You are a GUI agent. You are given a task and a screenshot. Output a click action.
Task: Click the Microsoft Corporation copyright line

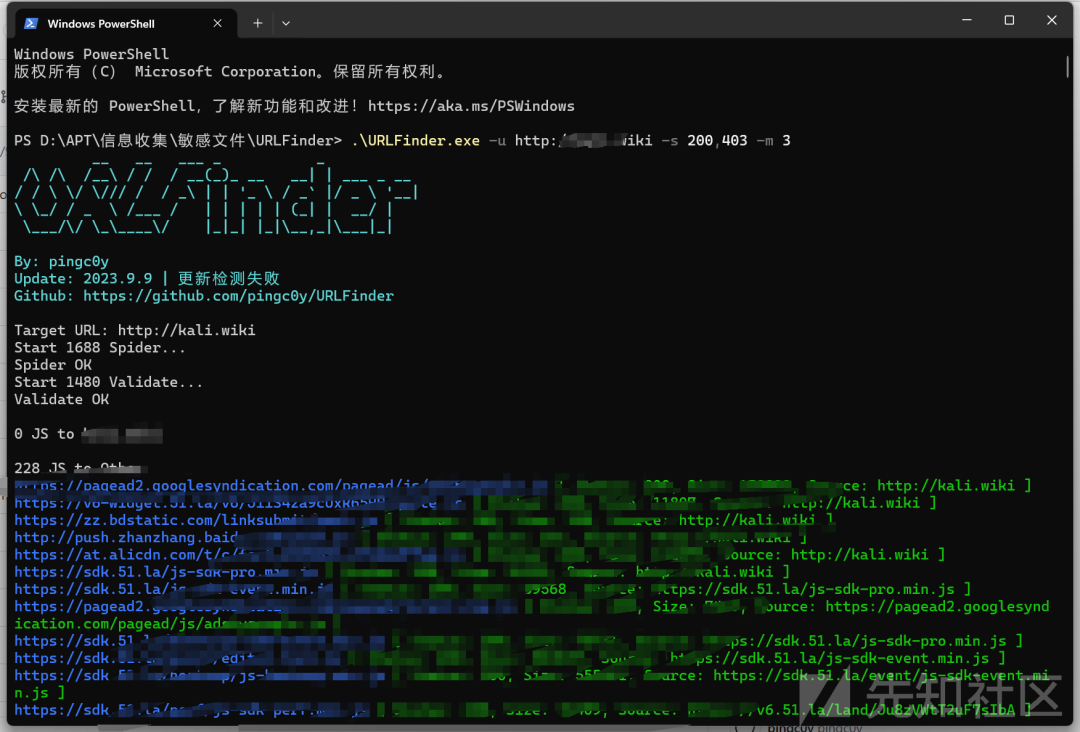click(x=233, y=72)
